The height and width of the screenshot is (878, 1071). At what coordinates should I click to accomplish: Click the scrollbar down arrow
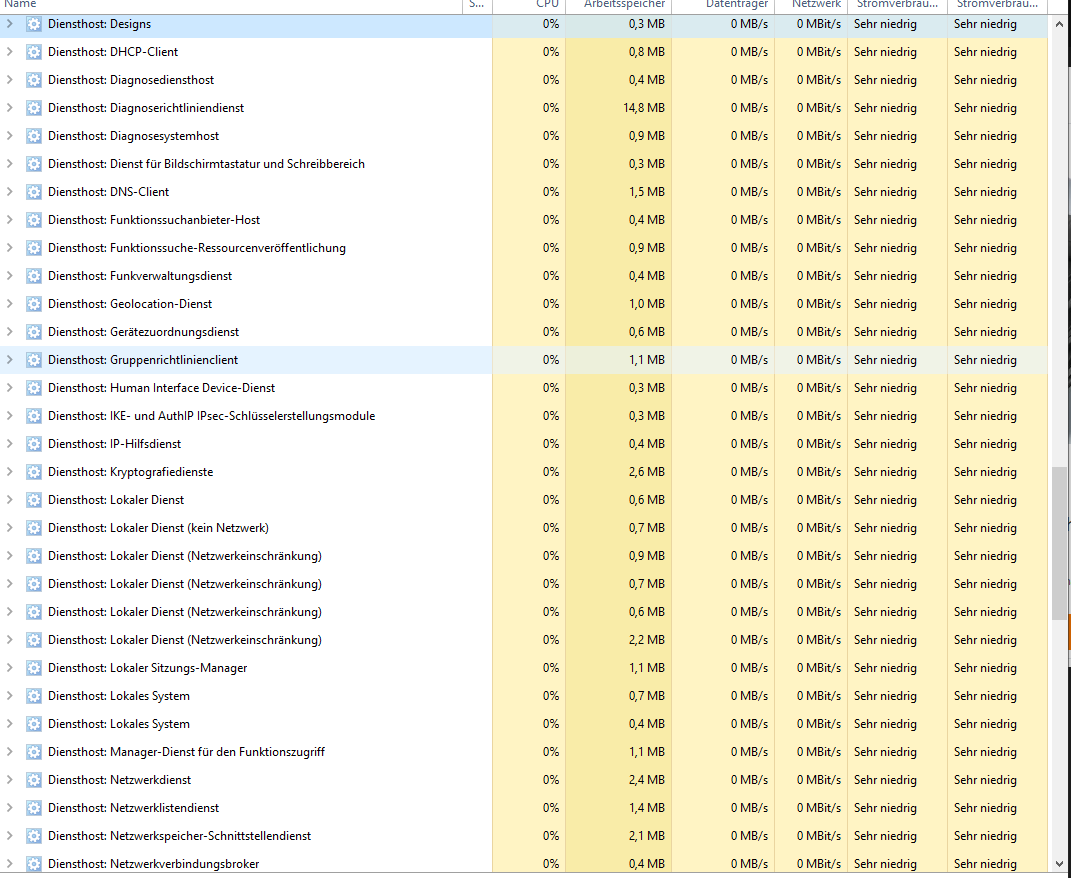click(x=1059, y=864)
